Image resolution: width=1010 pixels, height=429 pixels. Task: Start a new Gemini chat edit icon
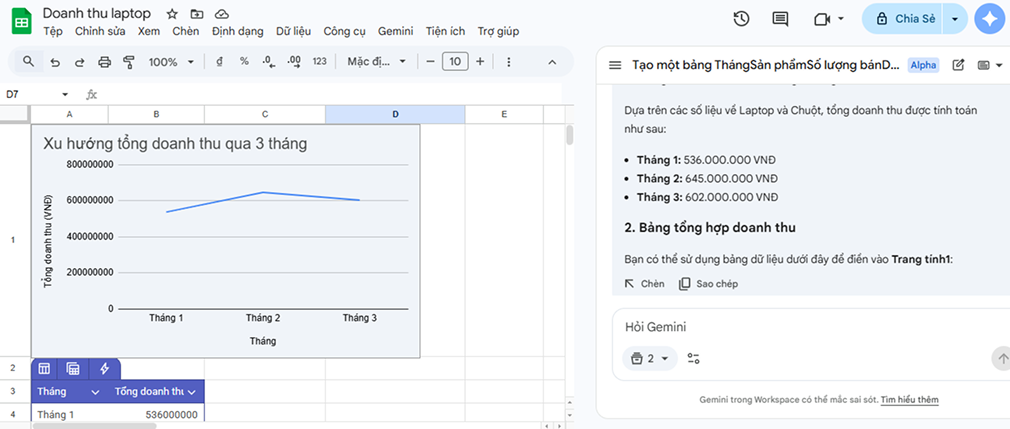[958, 65]
